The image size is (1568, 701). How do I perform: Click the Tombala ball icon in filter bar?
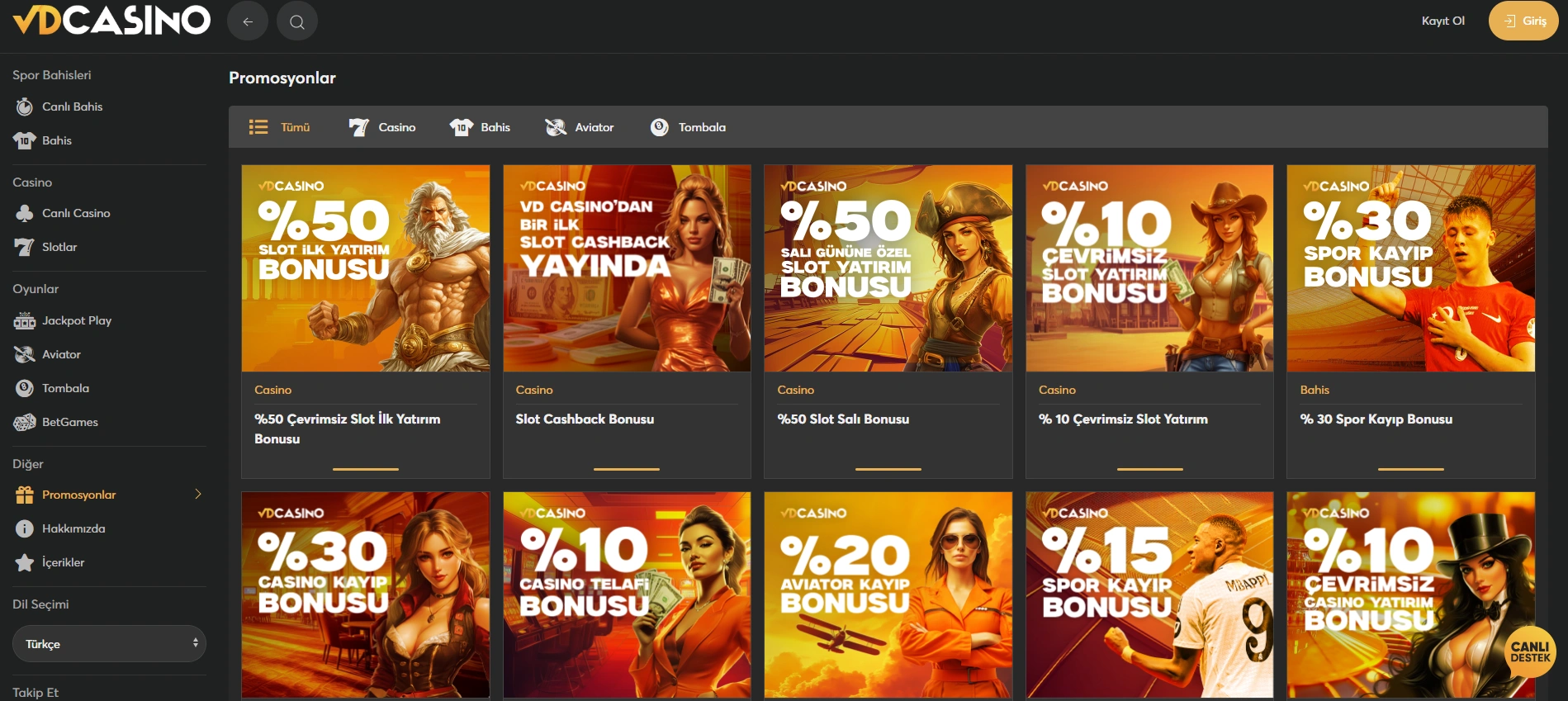click(659, 127)
